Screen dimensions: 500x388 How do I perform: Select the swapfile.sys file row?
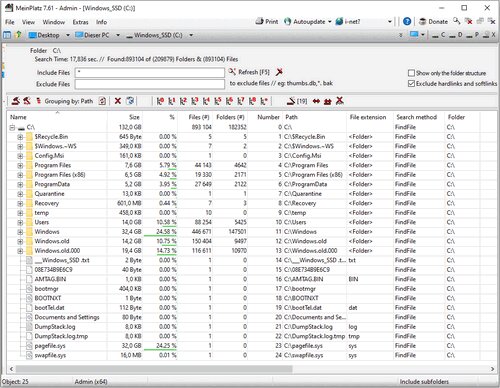point(252,355)
